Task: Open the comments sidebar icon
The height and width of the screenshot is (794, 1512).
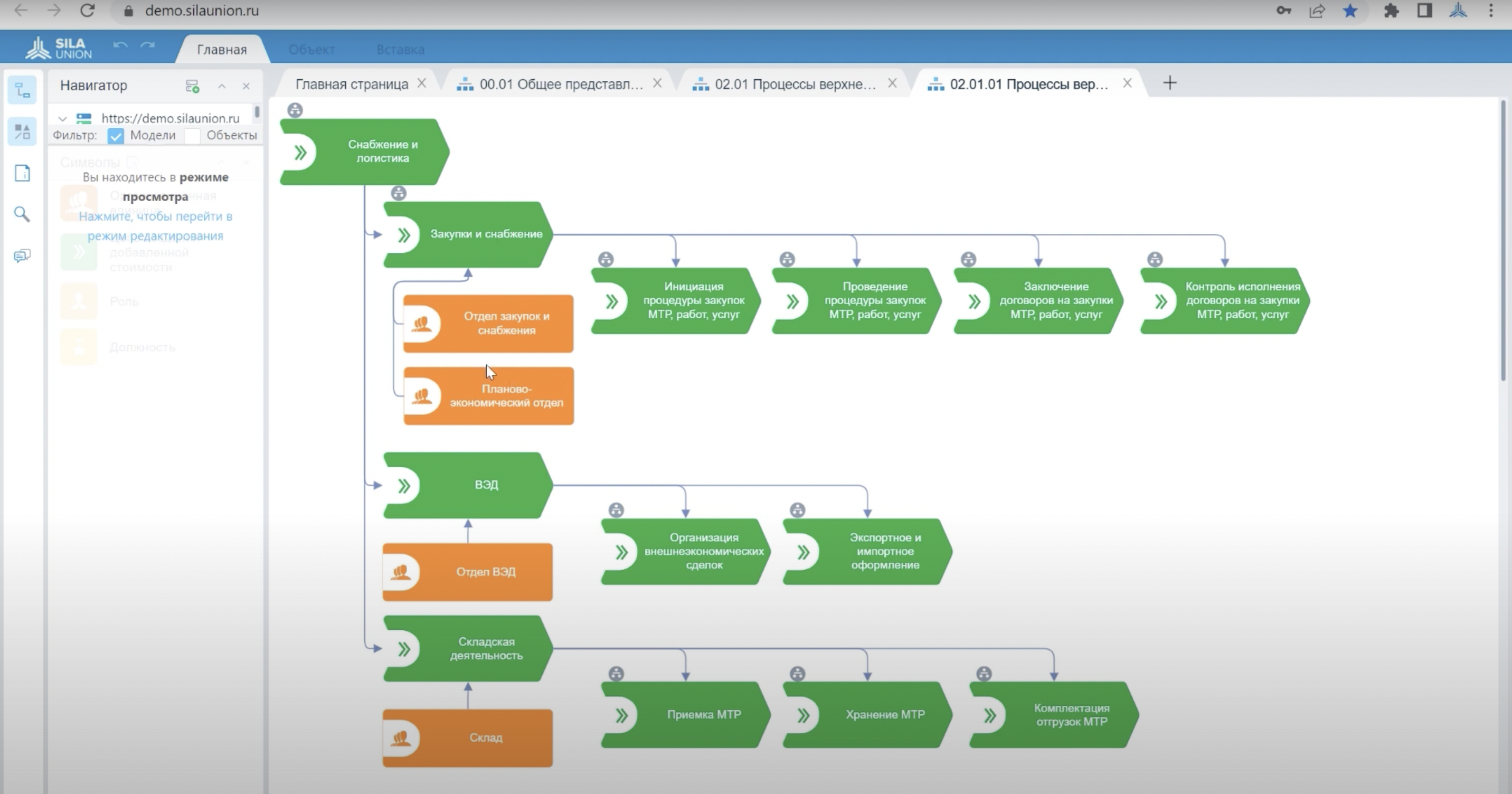Action: pyautogui.click(x=22, y=256)
